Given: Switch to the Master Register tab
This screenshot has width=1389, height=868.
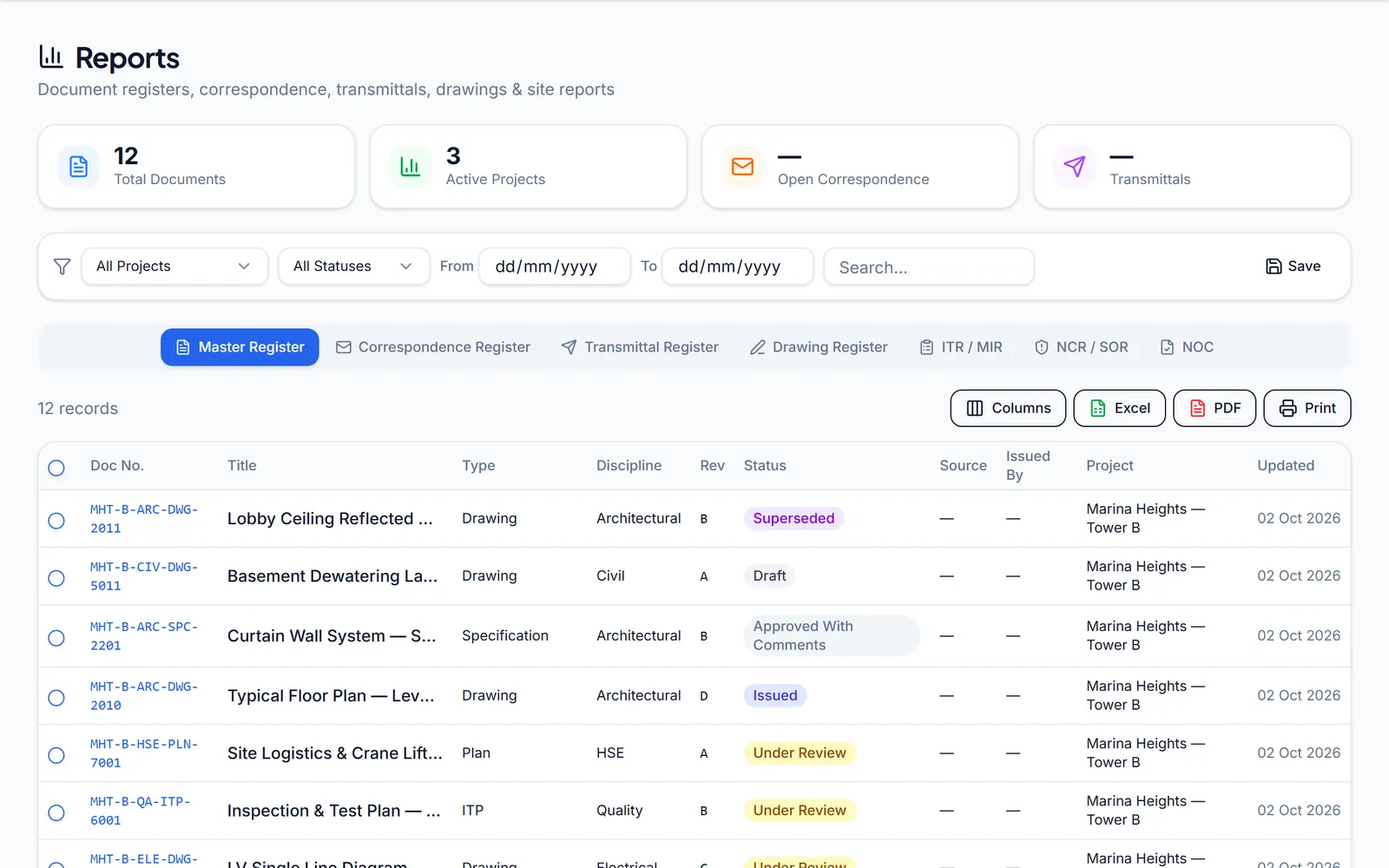Looking at the screenshot, I should pos(240,347).
